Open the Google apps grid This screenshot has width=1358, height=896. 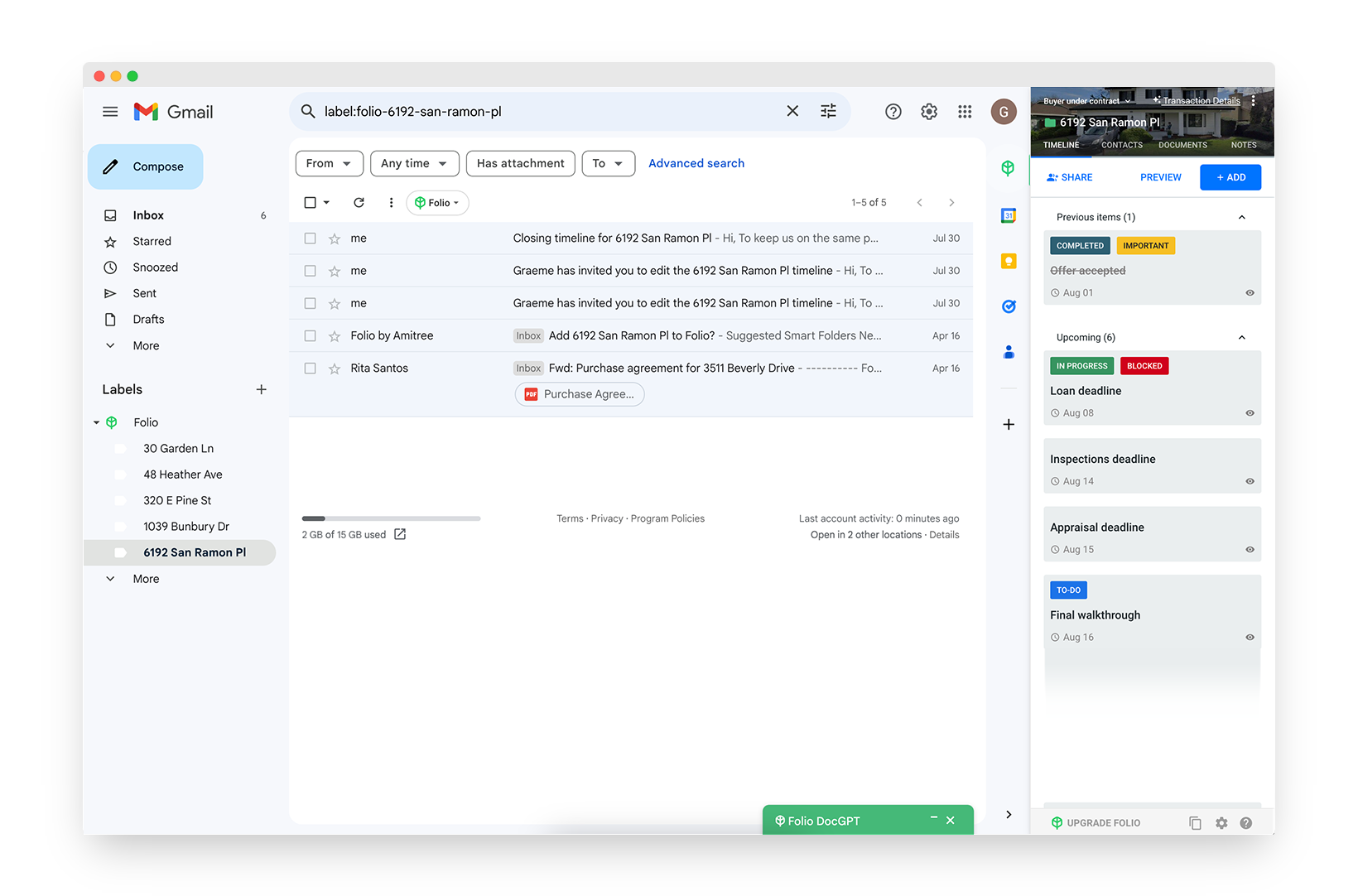pyautogui.click(x=965, y=112)
